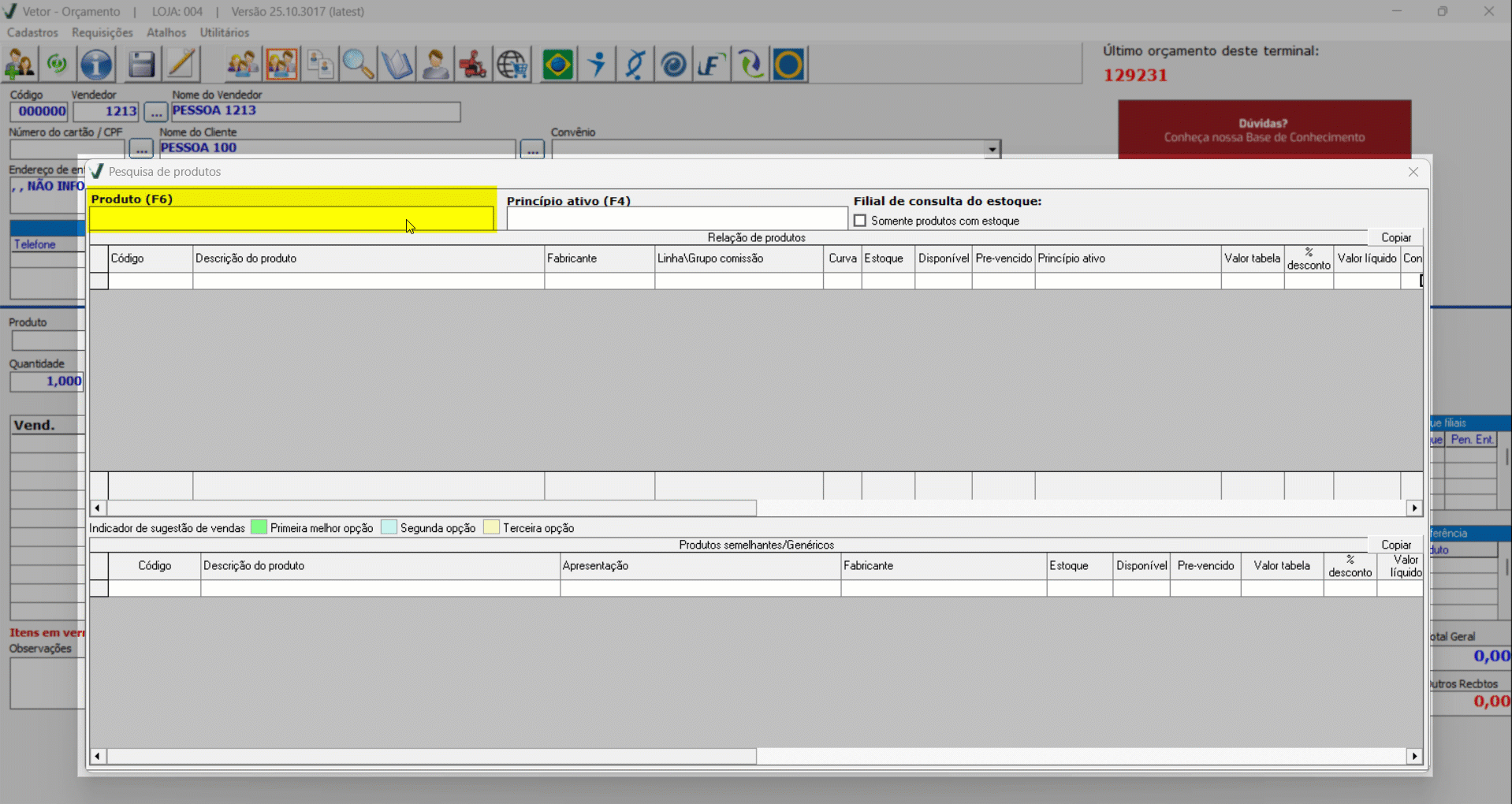Click the Dúvidas knowledge base banner
The width and height of the screenshot is (1512, 804).
(x=1264, y=130)
